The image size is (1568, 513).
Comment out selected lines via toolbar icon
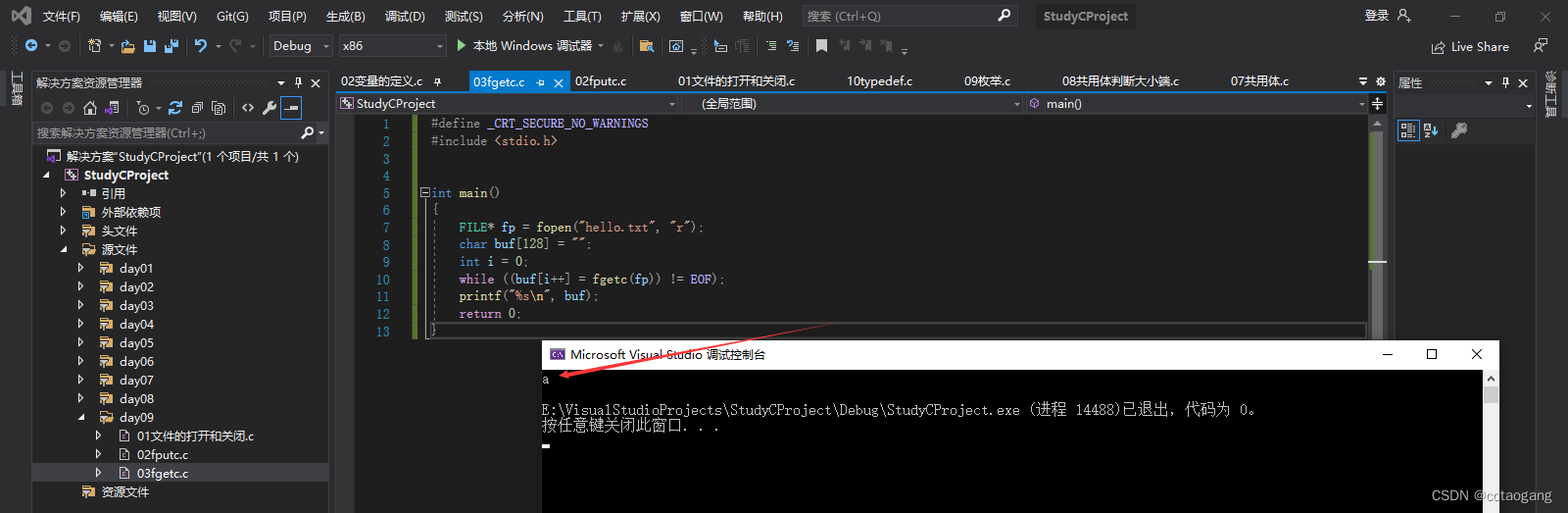tap(770, 46)
